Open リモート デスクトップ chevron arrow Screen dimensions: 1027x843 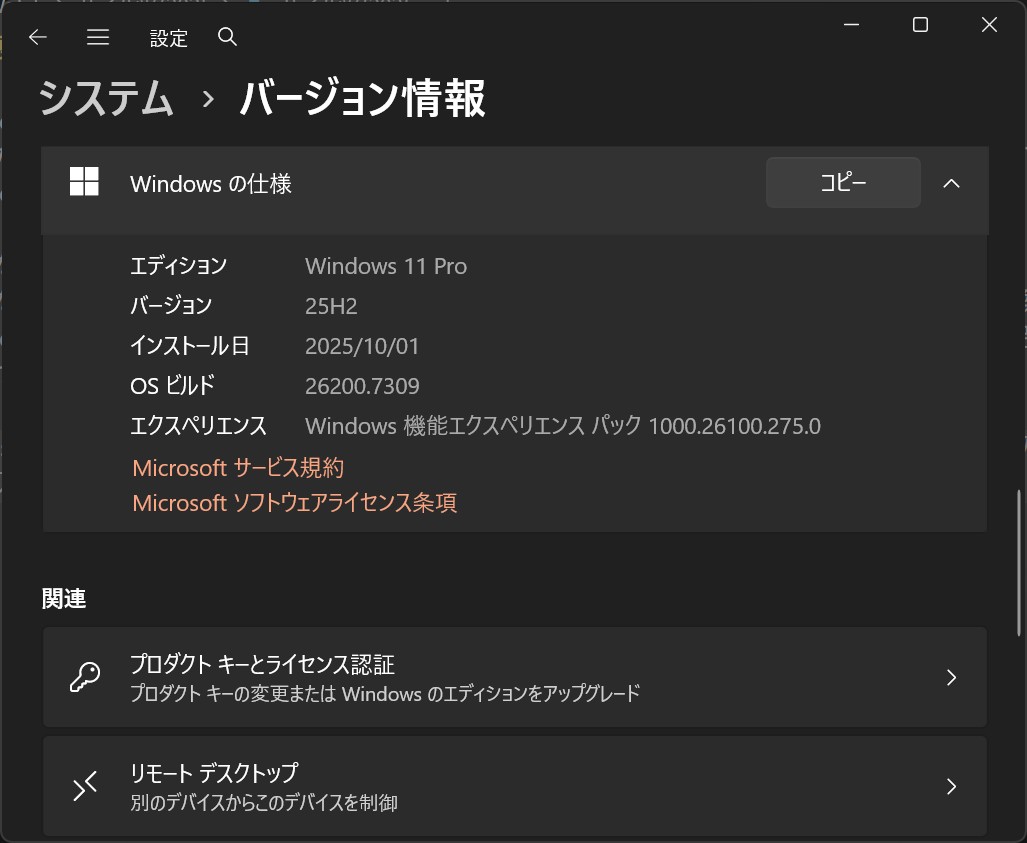point(952,786)
